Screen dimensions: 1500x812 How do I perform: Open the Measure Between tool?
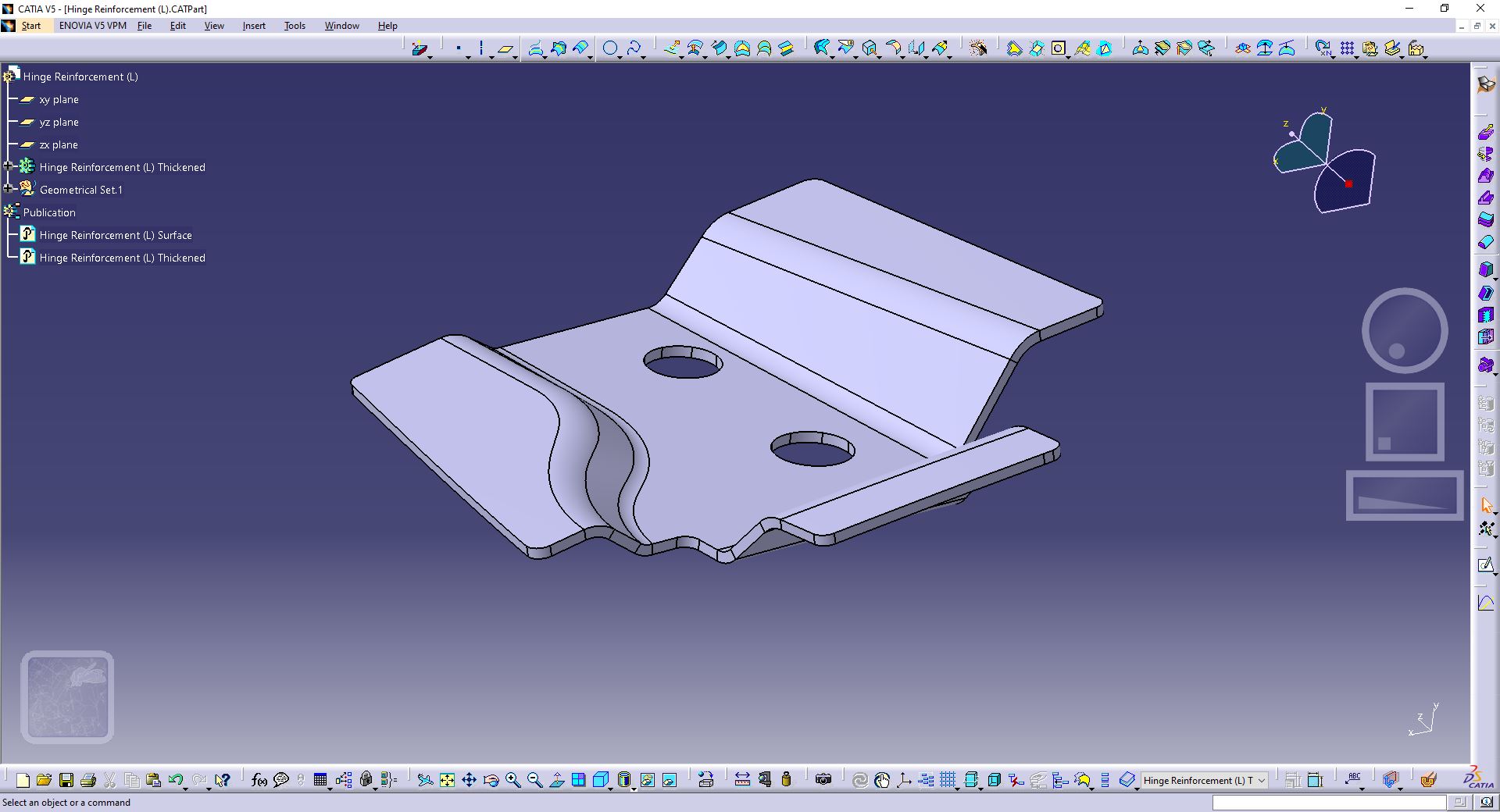pos(742,779)
